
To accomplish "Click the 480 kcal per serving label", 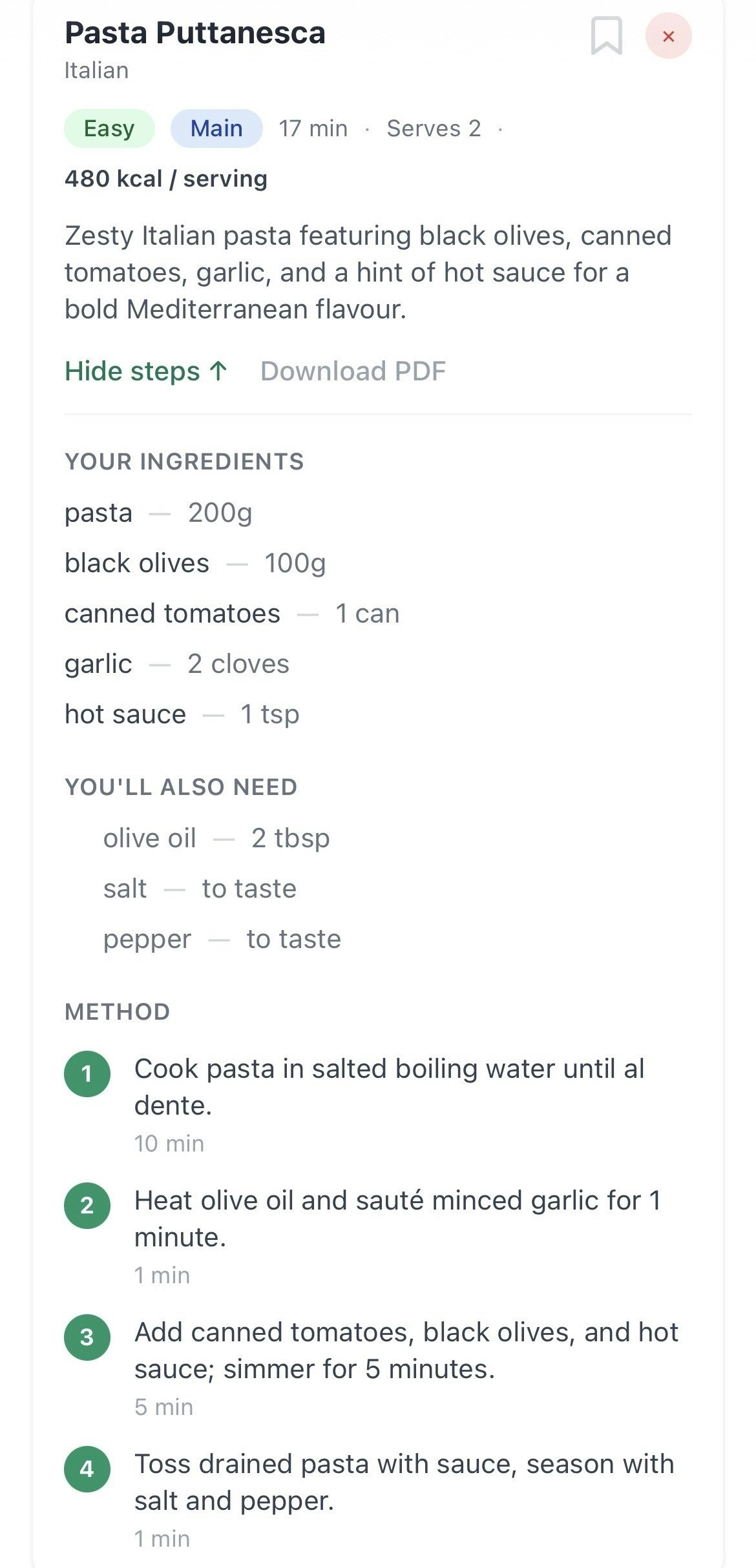I will tap(166, 179).
